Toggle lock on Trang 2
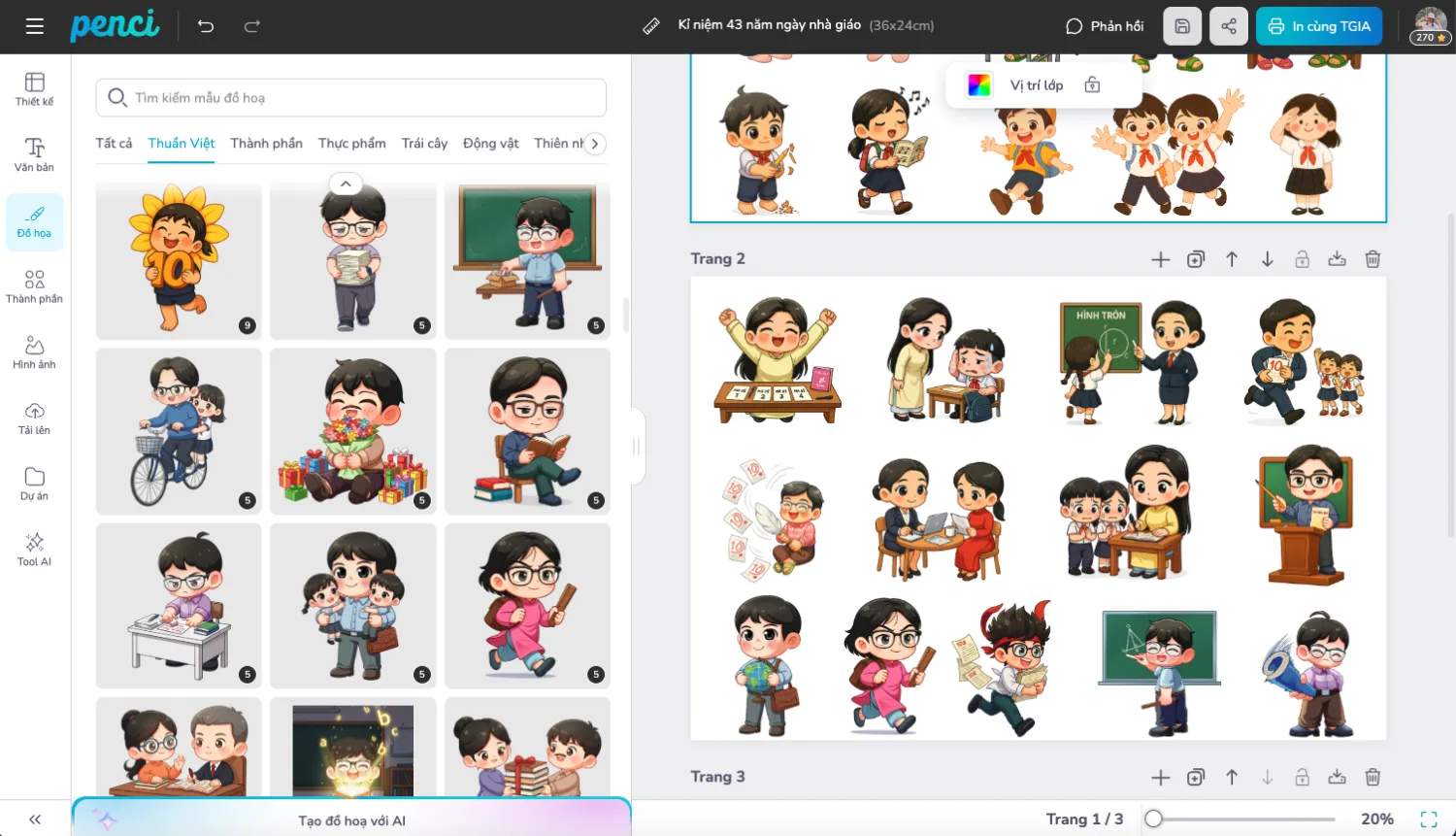Viewport: 1456px width, 836px height. pyautogui.click(x=1302, y=259)
